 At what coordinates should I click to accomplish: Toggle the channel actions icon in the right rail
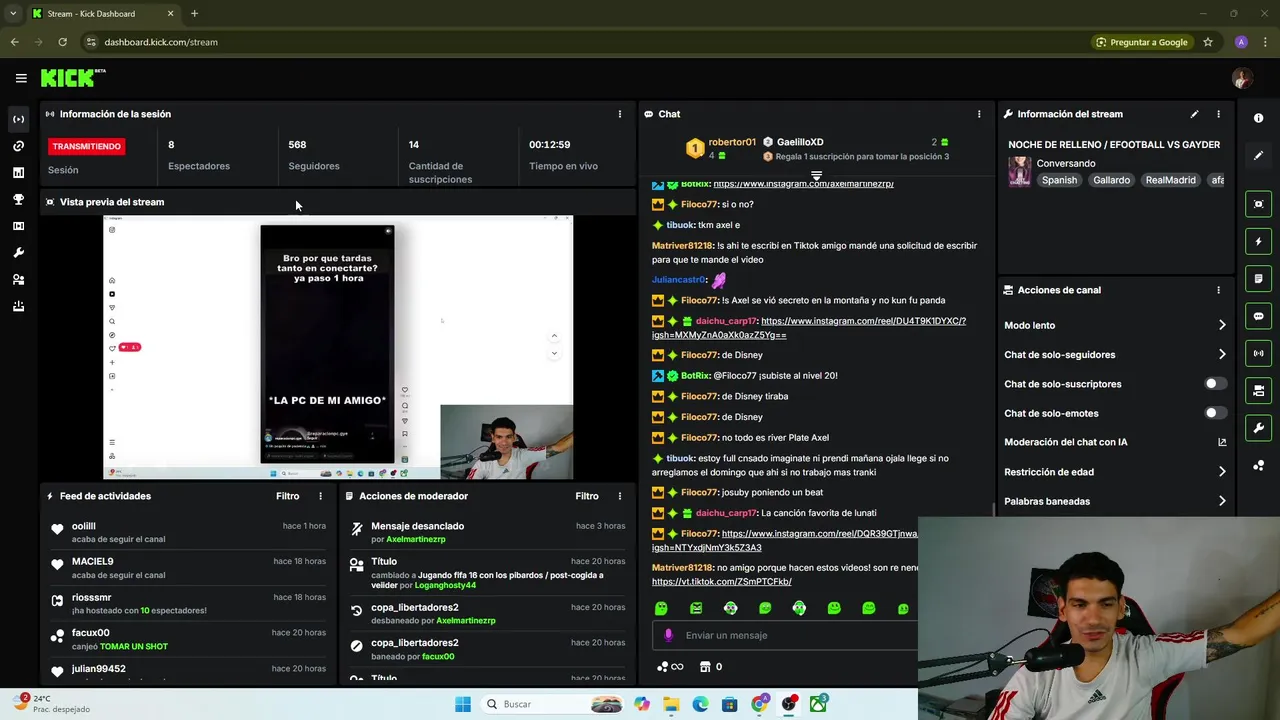(1258, 391)
